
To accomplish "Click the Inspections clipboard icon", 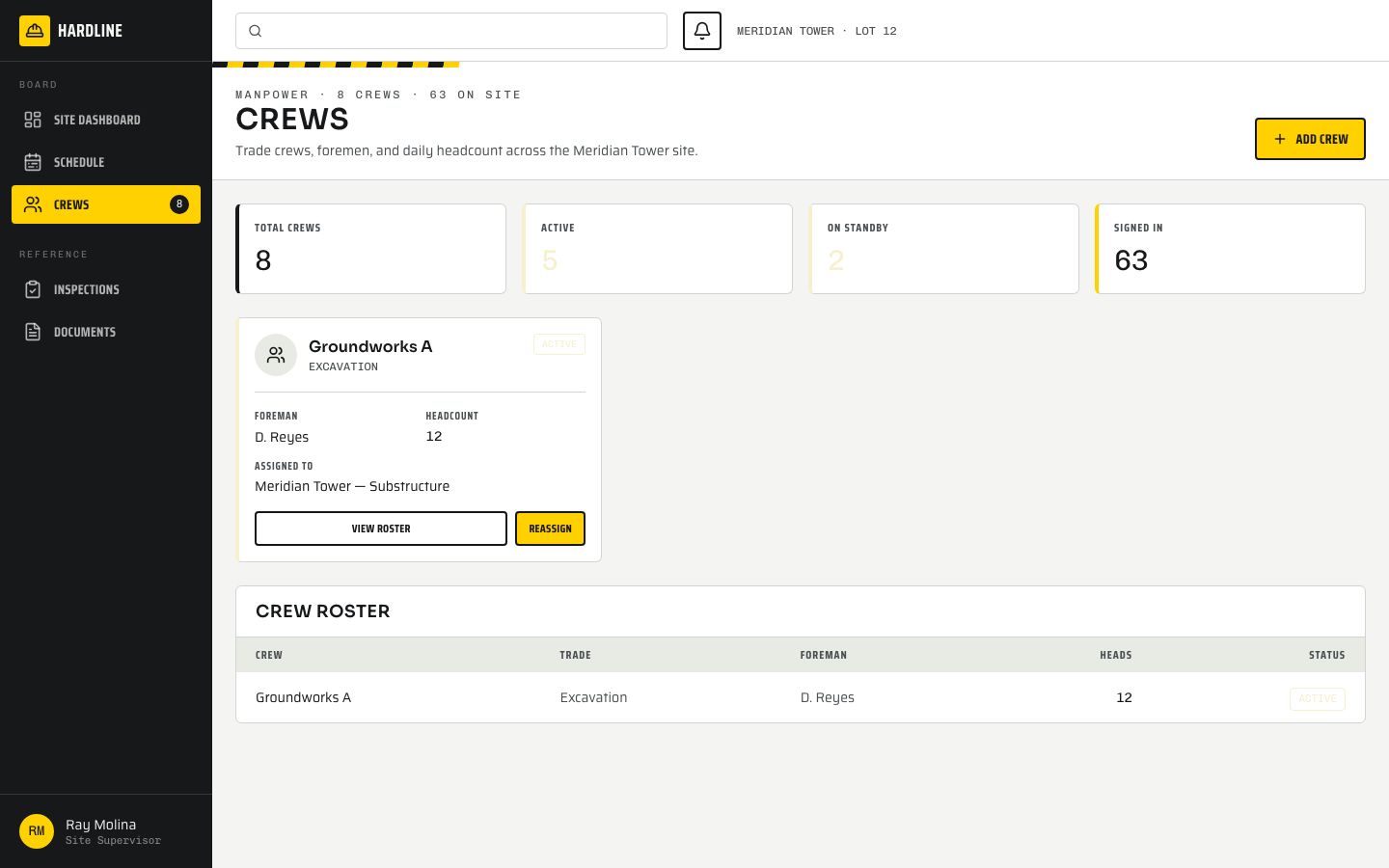I will point(33,289).
